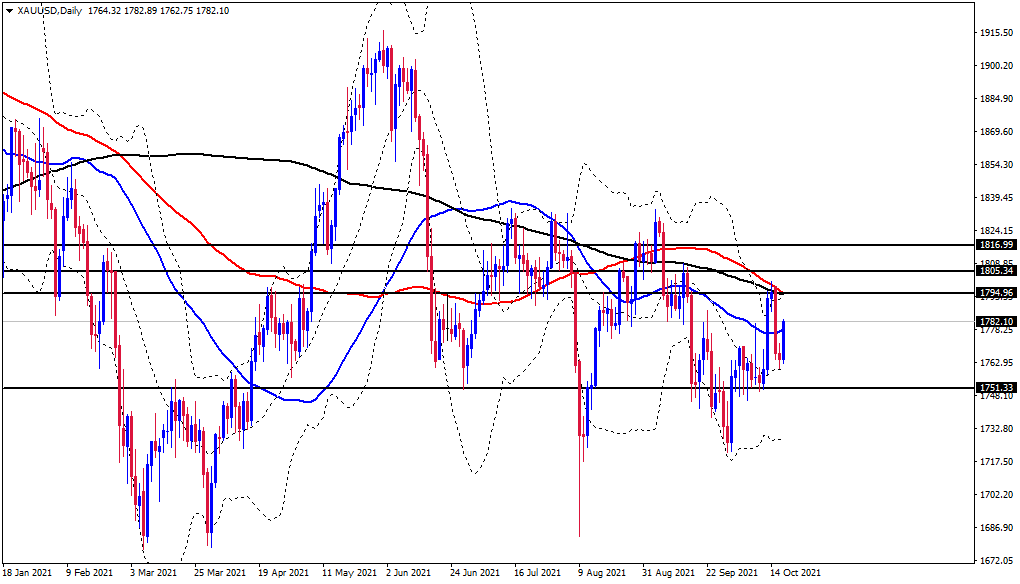
Task: Click the 1839.45 price axis value
Action: pyautogui.click(x=997, y=198)
